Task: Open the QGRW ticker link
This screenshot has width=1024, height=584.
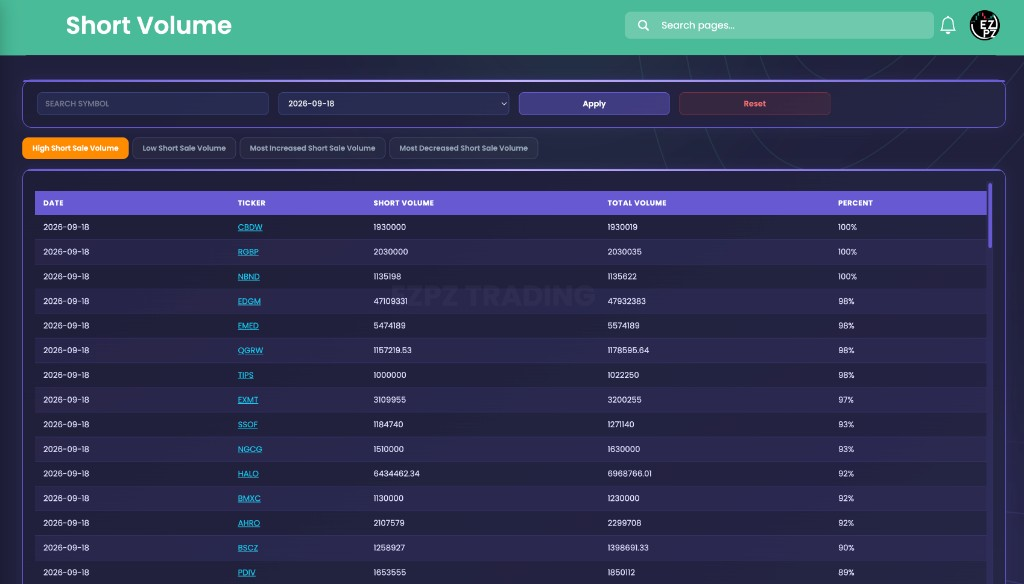Action: click(250, 351)
